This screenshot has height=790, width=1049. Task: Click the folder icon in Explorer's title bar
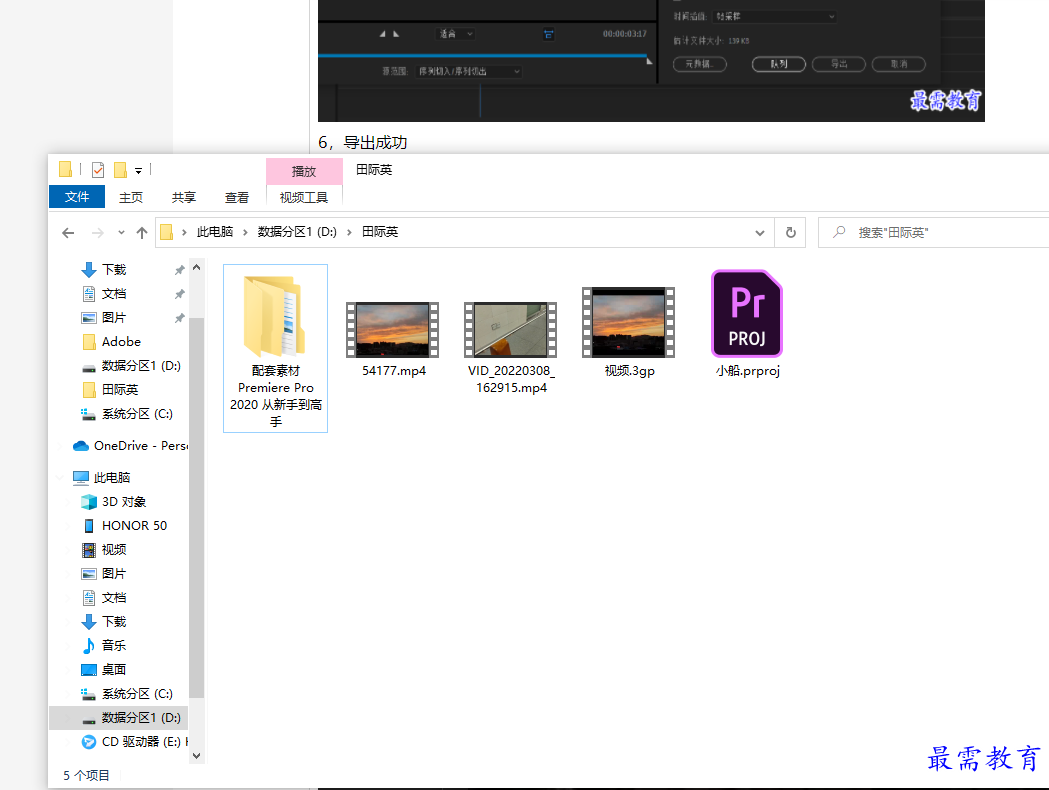65,170
